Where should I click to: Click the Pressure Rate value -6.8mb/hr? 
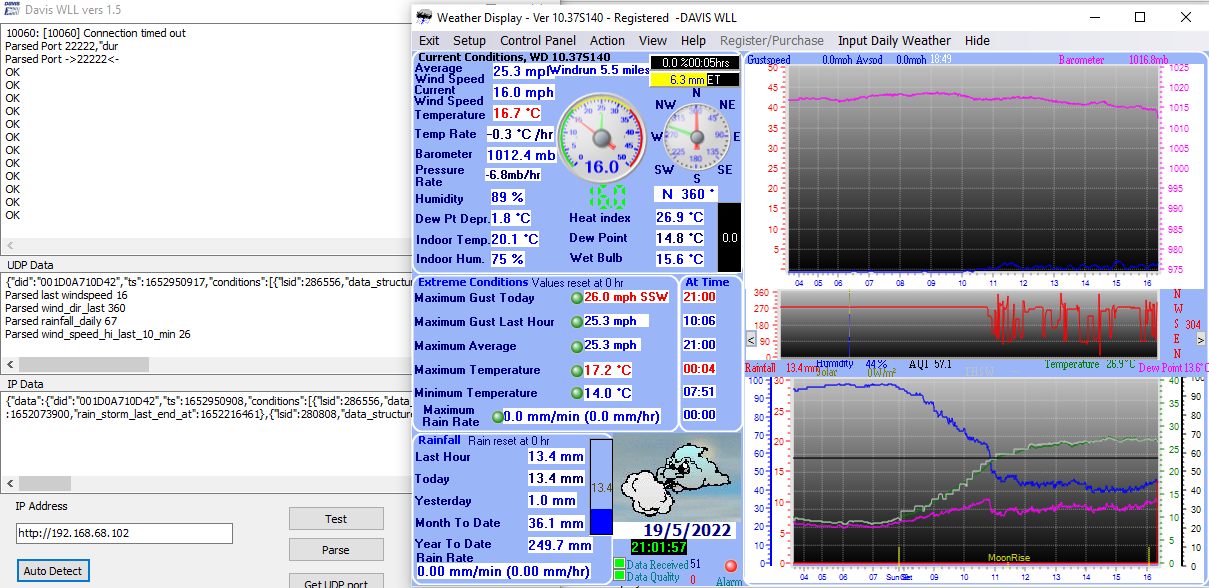(x=514, y=174)
